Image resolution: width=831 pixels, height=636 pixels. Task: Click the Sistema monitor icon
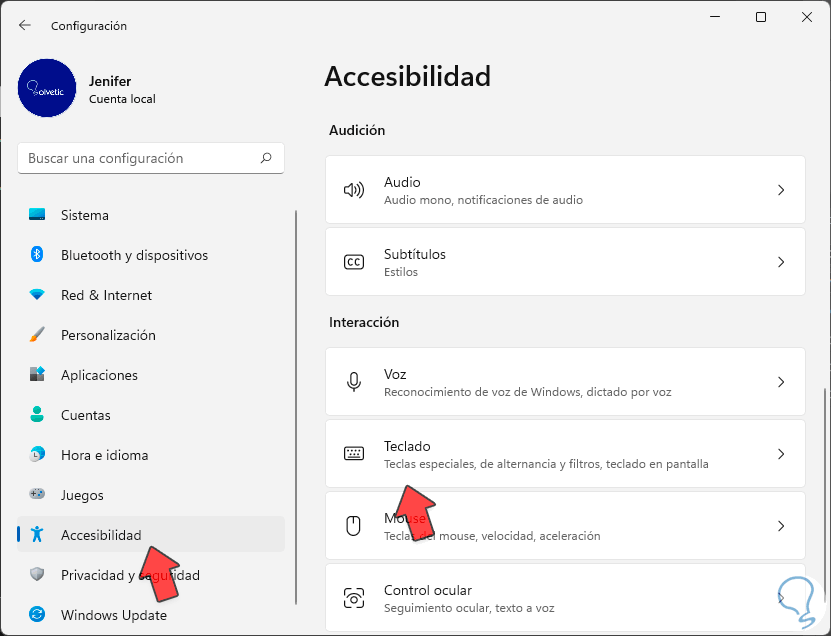[37, 215]
